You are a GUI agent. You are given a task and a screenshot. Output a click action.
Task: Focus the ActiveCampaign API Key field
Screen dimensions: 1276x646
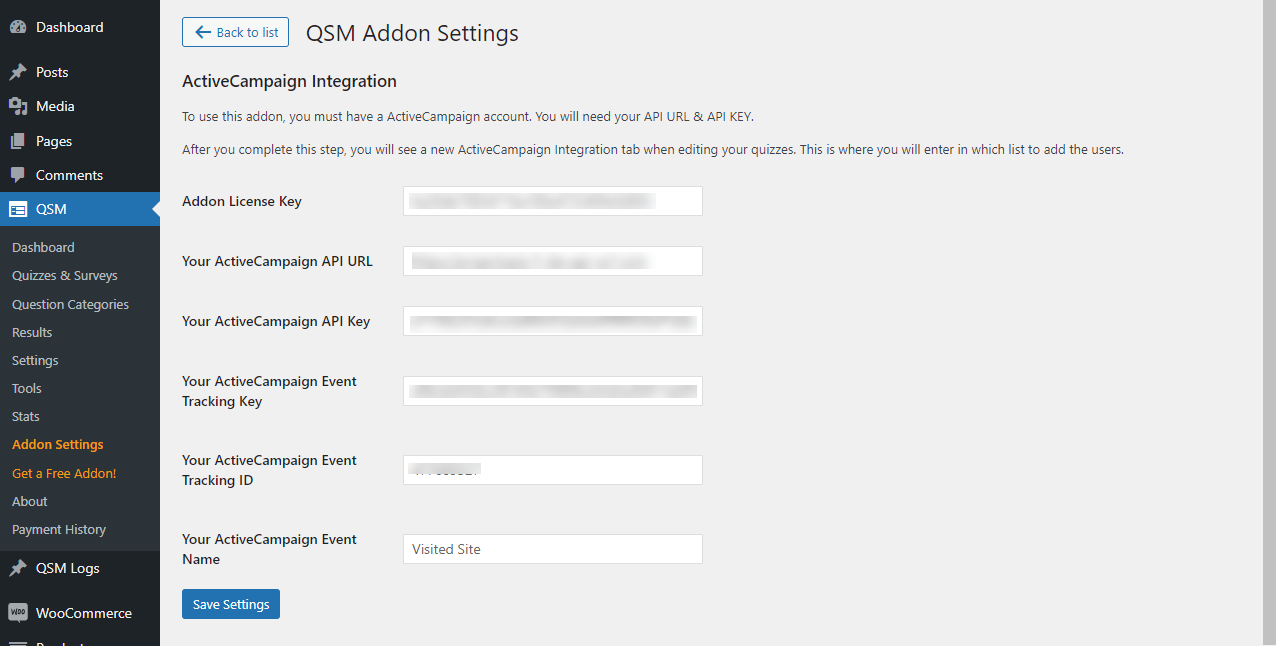(x=553, y=321)
